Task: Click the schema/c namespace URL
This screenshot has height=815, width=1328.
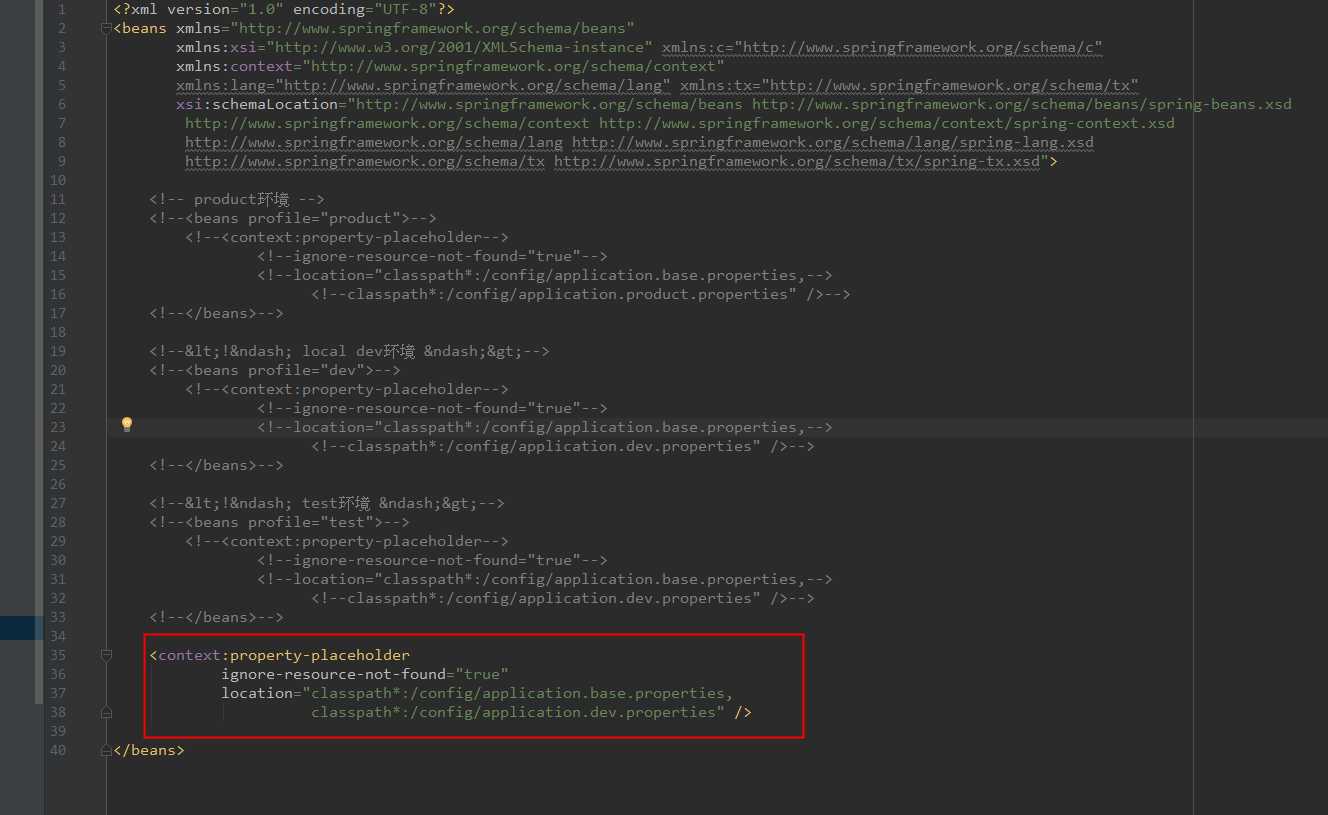Action: [x=919, y=47]
